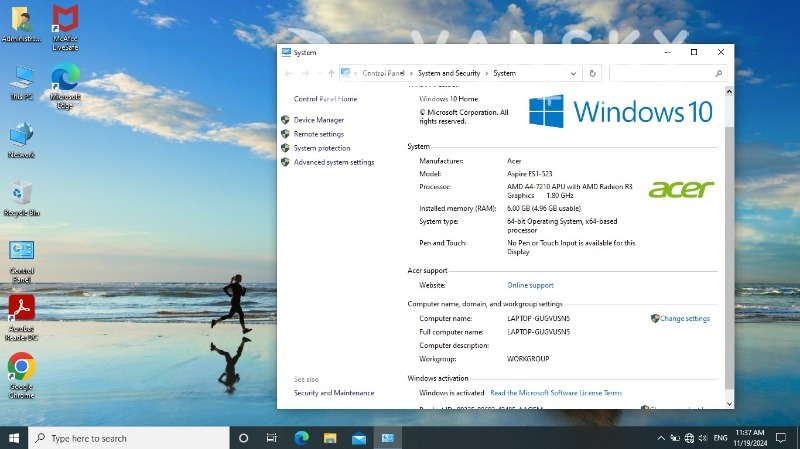Click Advanced system settings link
This screenshot has height=449, width=800.
pyautogui.click(x=334, y=162)
